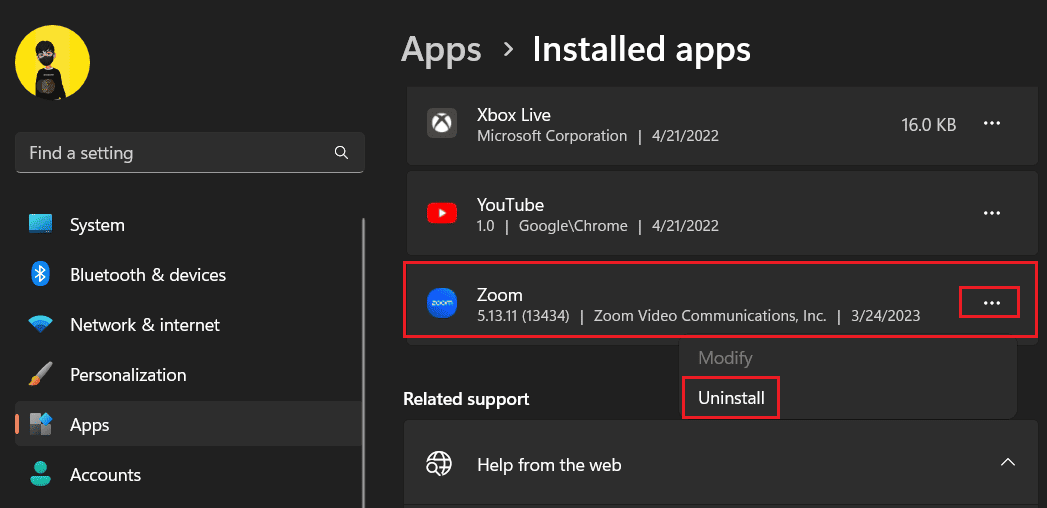Choose Modify from the context menu
Screen dimensions: 1047x508
click(725, 358)
